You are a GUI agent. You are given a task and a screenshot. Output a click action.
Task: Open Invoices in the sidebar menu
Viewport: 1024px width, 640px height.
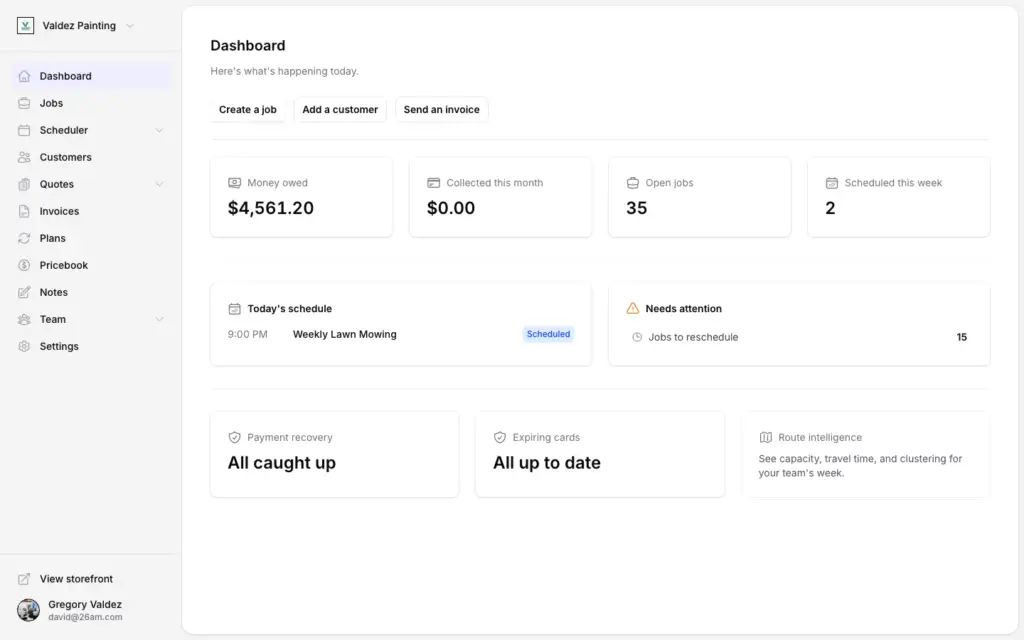tap(92, 211)
